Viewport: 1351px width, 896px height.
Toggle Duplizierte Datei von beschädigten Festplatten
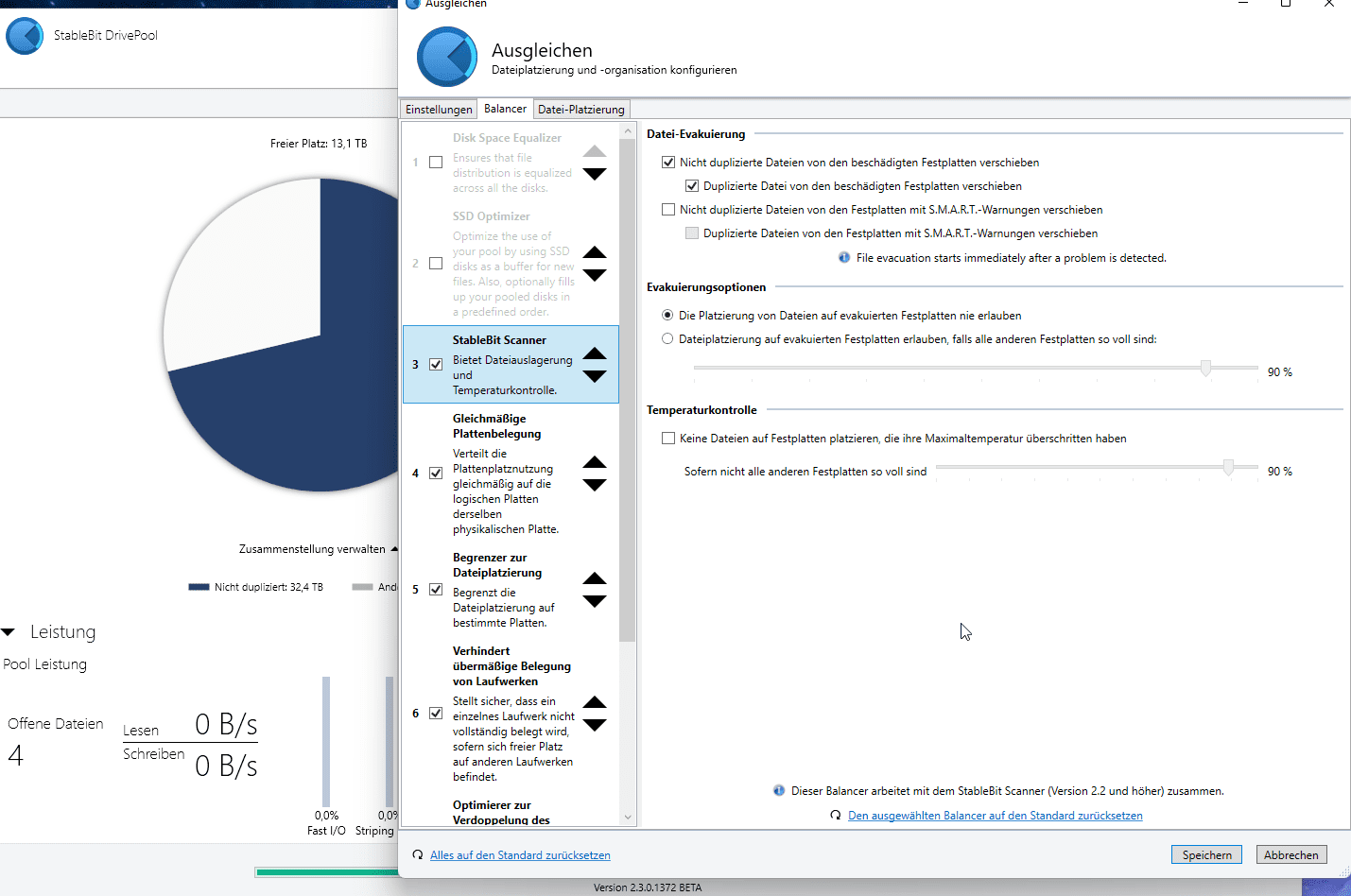click(692, 186)
